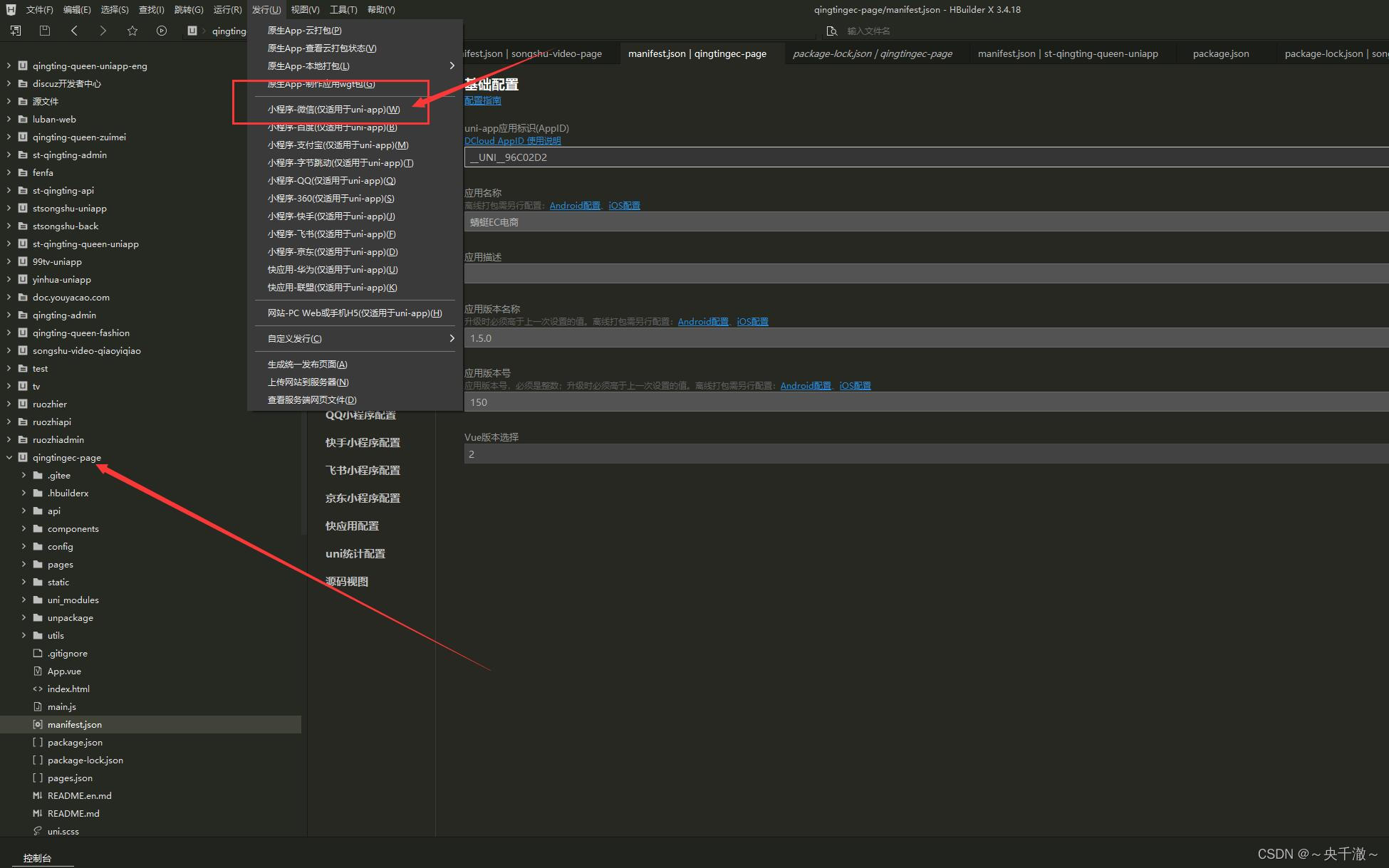
Task: Open the 原生App-本地打包 submenu arrow
Action: [452, 66]
